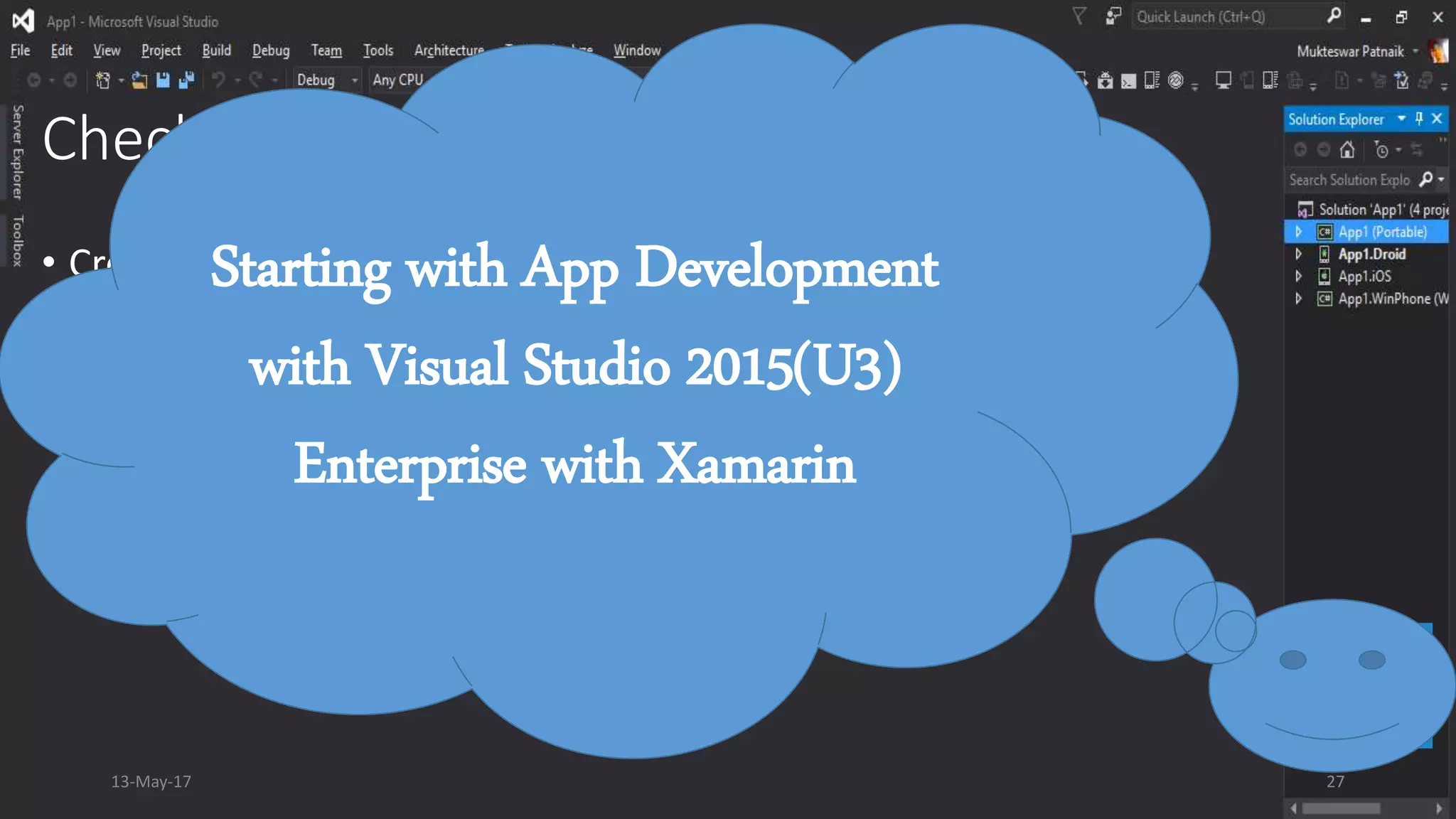
Task: Click the notifications filter flag icon
Action: (x=1079, y=16)
